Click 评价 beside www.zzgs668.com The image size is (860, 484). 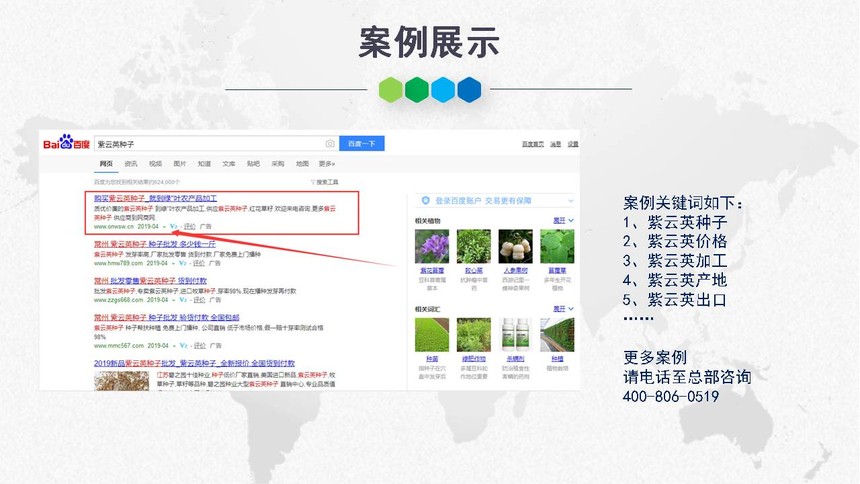tap(199, 300)
